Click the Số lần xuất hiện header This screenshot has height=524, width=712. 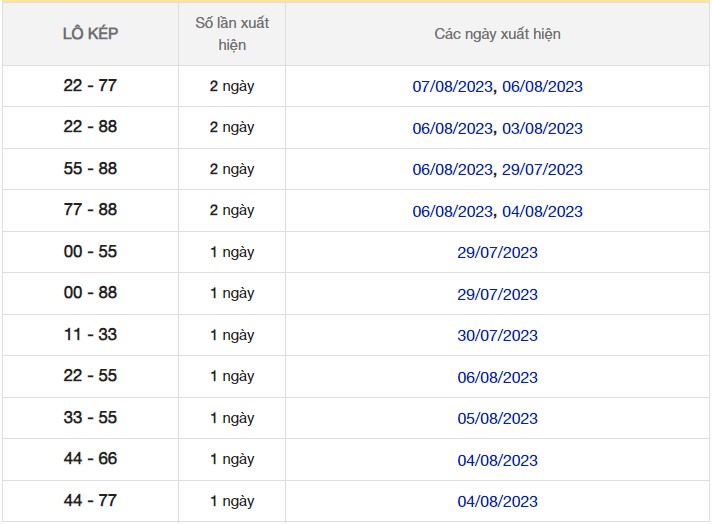point(231,34)
